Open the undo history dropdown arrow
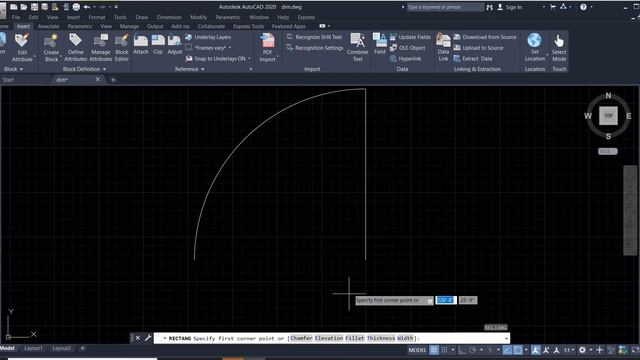Screen dimensions: 640x360 click(94, 7)
